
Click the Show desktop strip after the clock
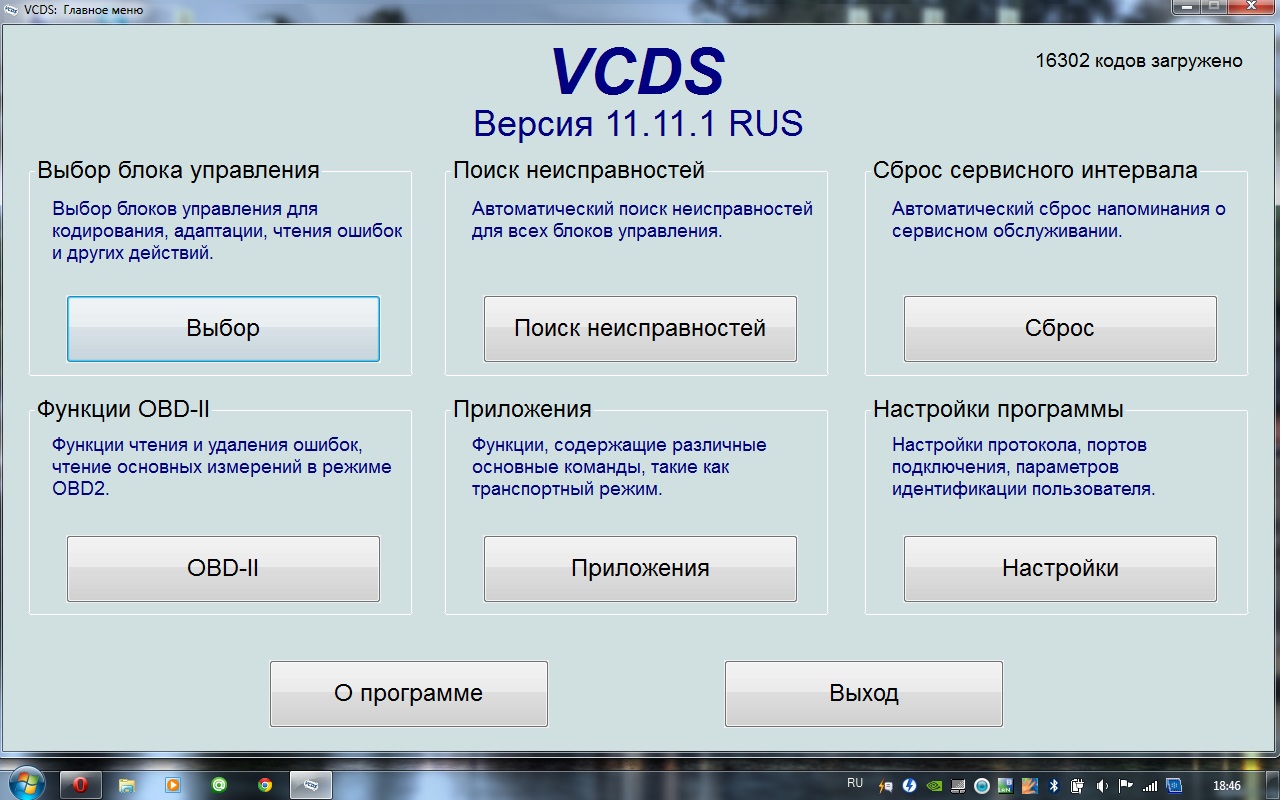click(x=1272, y=785)
